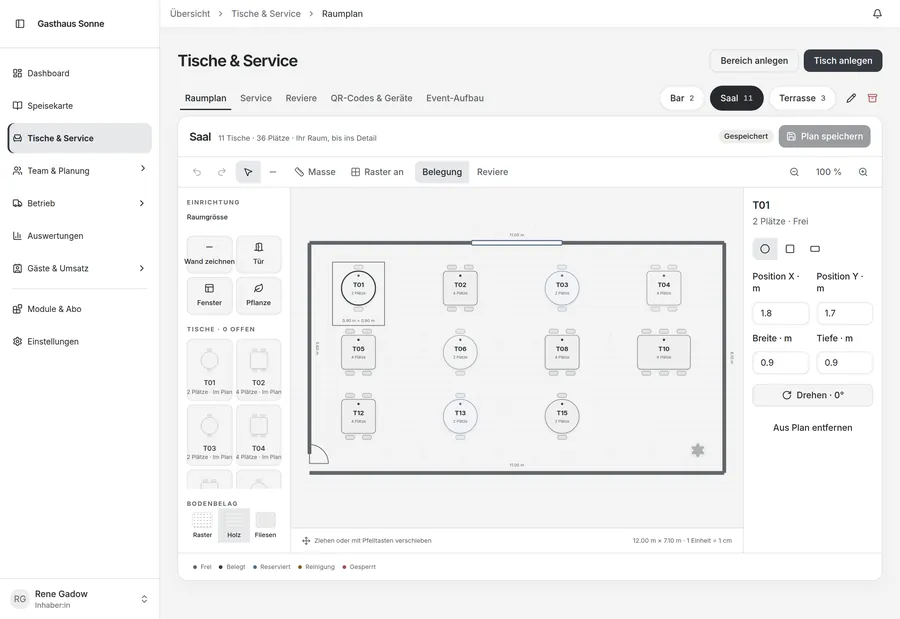Click the Drehen rotate button
Image resolution: width=900 pixels, height=619 pixels.
click(x=812, y=395)
